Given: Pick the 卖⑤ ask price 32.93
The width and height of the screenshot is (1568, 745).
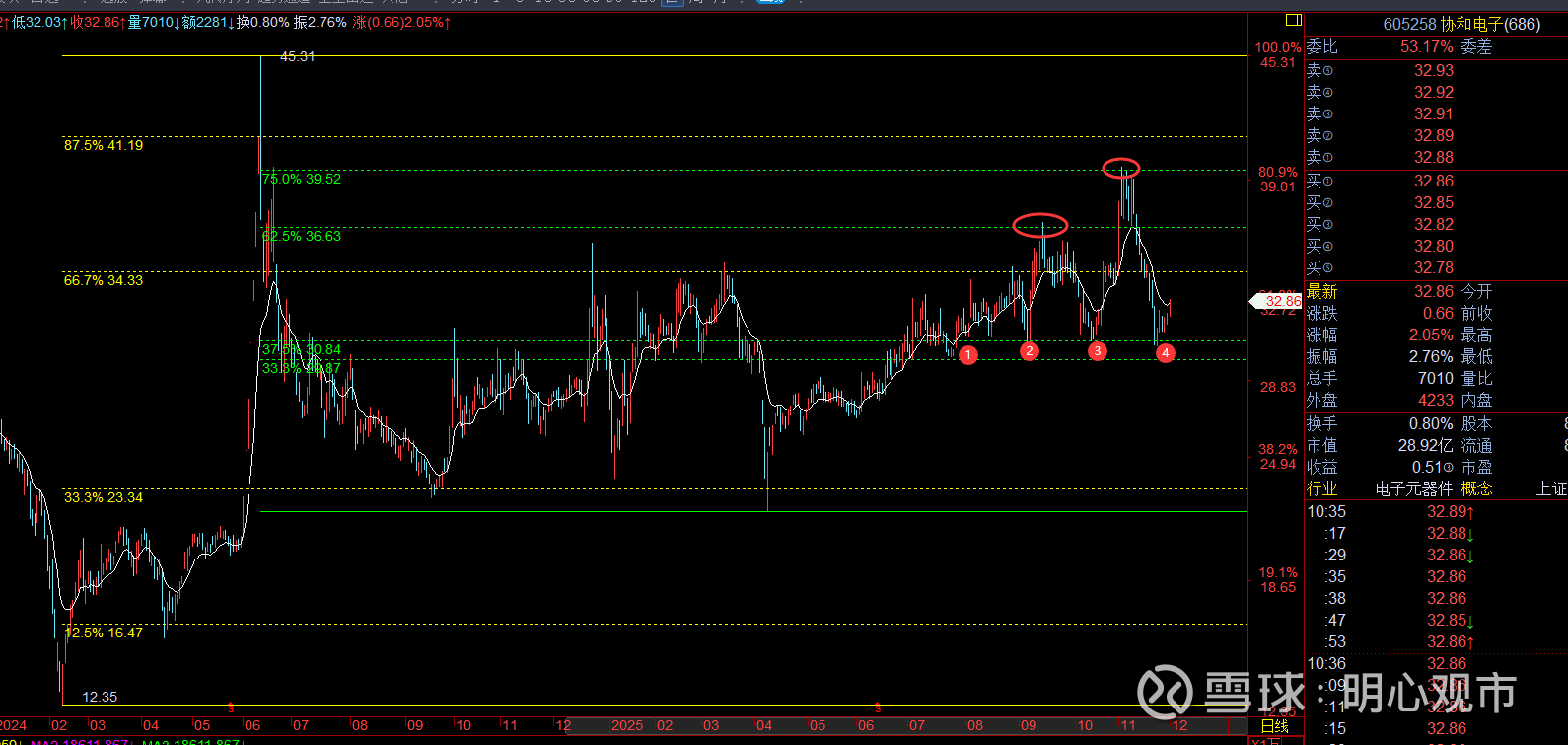Looking at the screenshot, I should point(1434,71).
